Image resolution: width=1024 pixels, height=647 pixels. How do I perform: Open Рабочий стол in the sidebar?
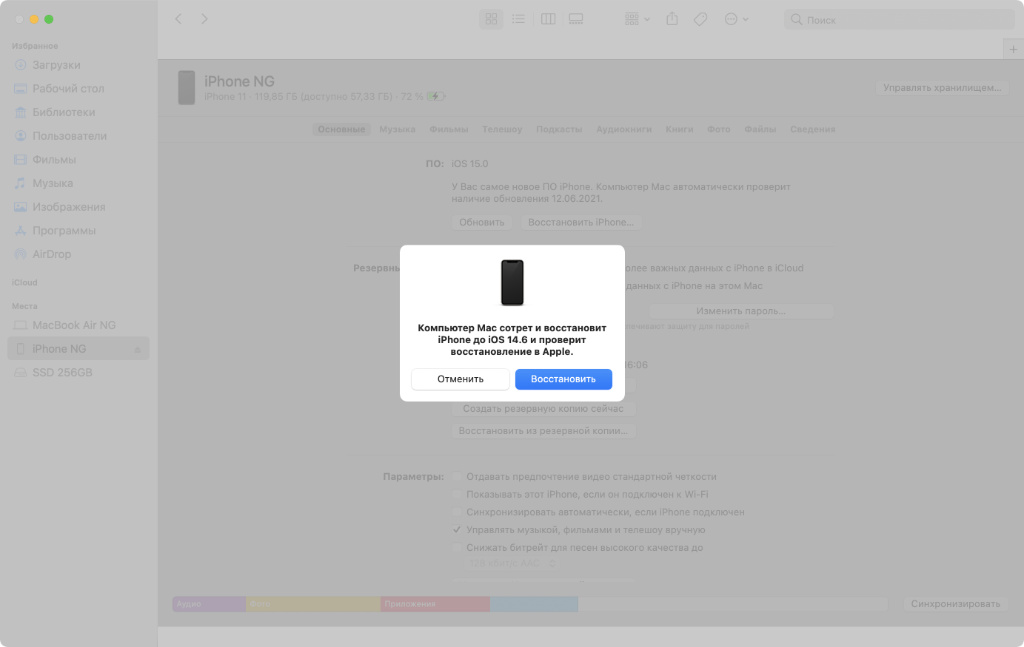click(x=68, y=88)
